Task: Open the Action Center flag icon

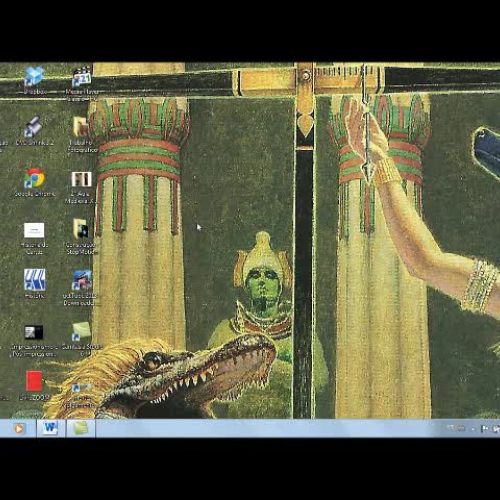Action: pyautogui.click(x=484, y=429)
